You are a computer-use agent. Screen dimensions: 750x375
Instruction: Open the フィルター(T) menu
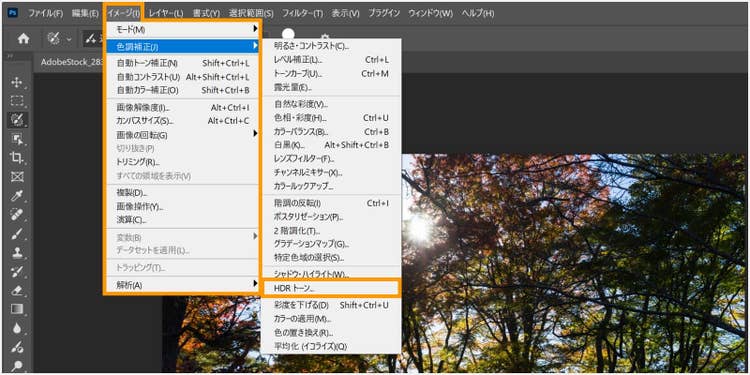pos(302,13)
